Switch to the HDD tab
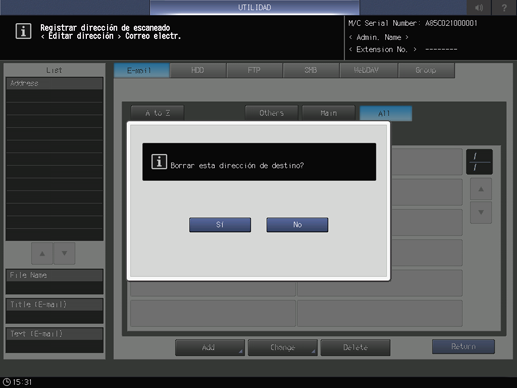The width and height of the screenshot is (517, 388). pos(198,70)
